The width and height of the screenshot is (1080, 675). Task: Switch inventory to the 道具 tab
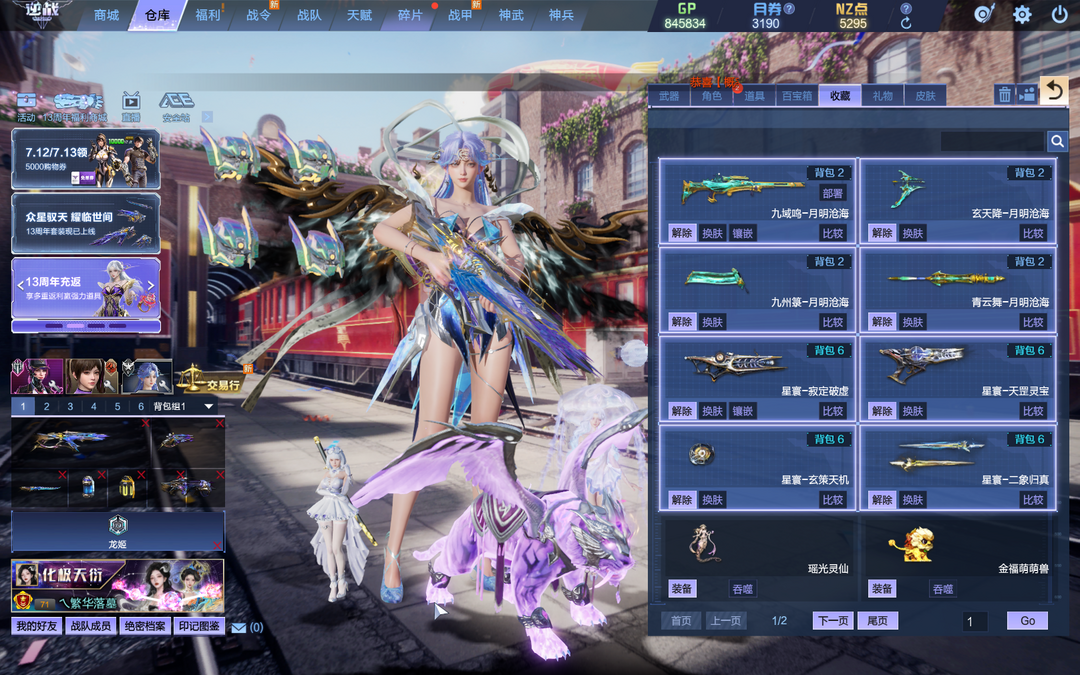(754, 96)
